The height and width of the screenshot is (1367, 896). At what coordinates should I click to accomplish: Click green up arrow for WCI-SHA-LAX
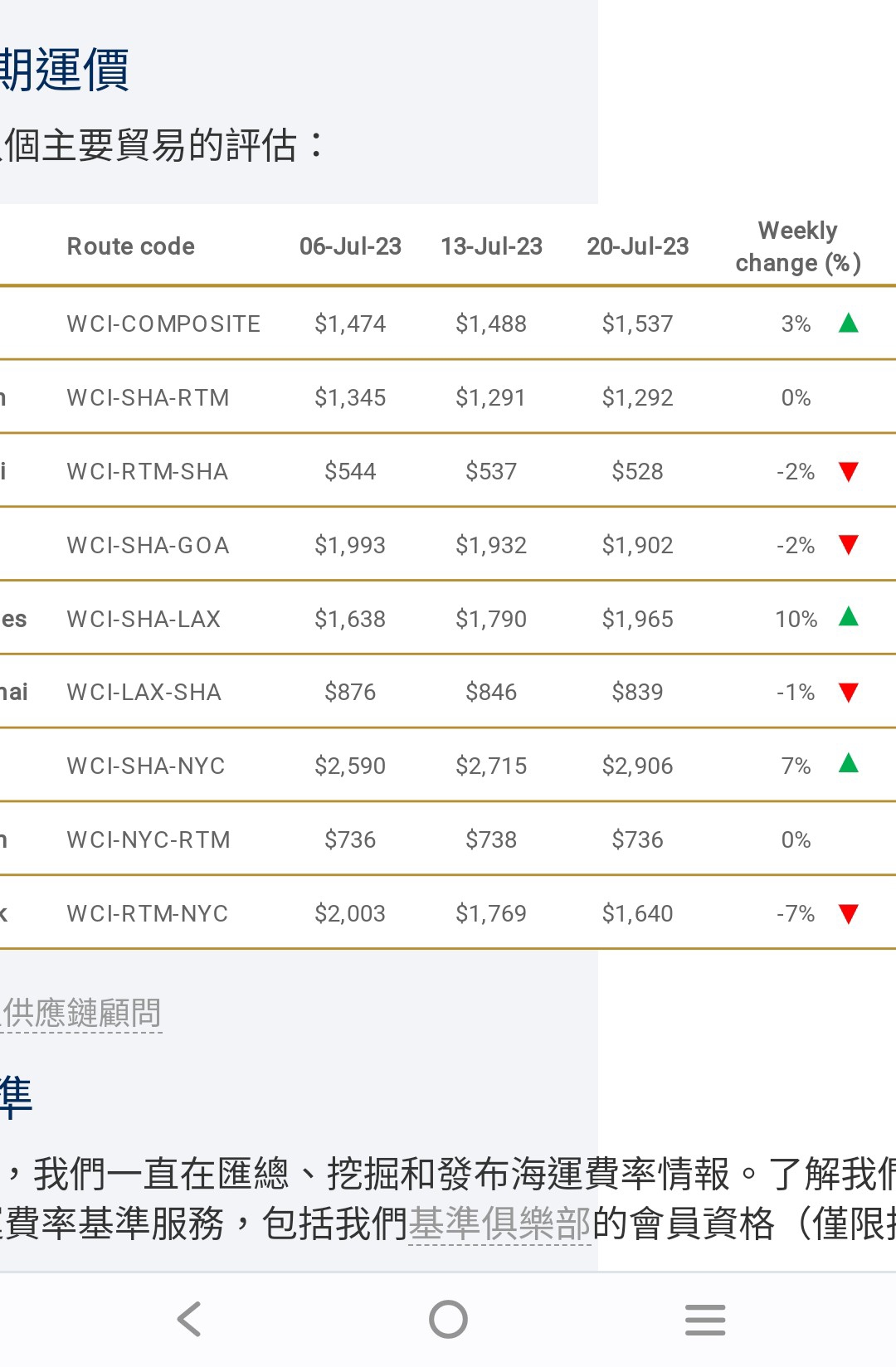[848, 617]
